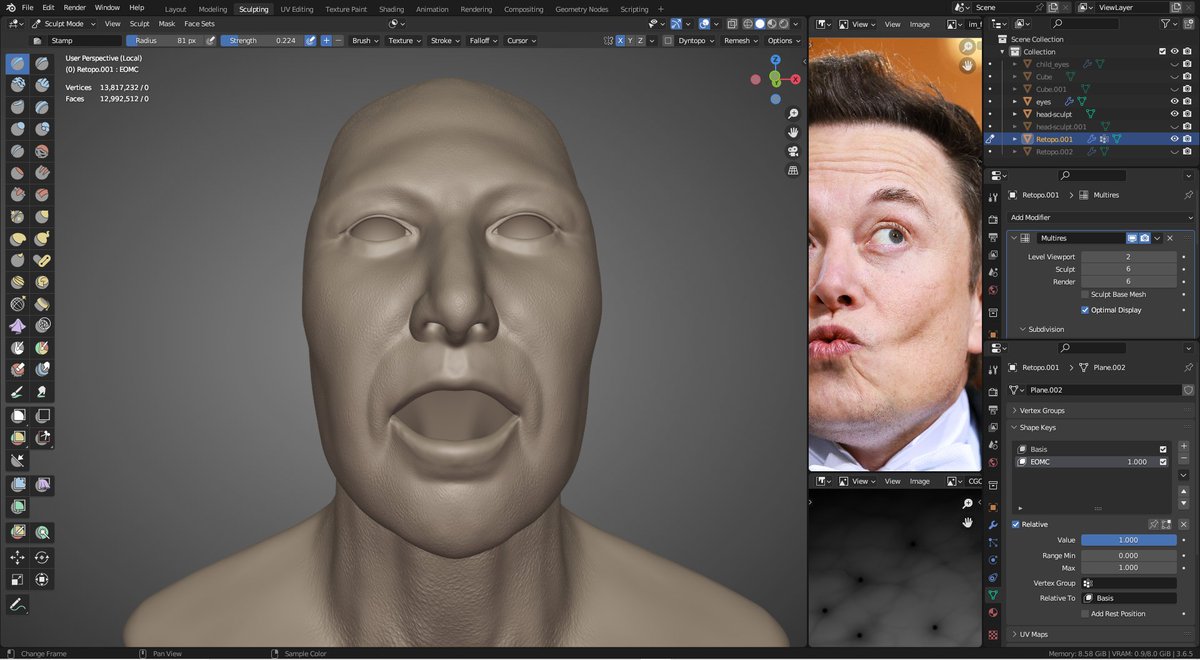Open the File menu
Image resolution: width=1200 pixels, height=660 pixels.
(x=27, y=7)
